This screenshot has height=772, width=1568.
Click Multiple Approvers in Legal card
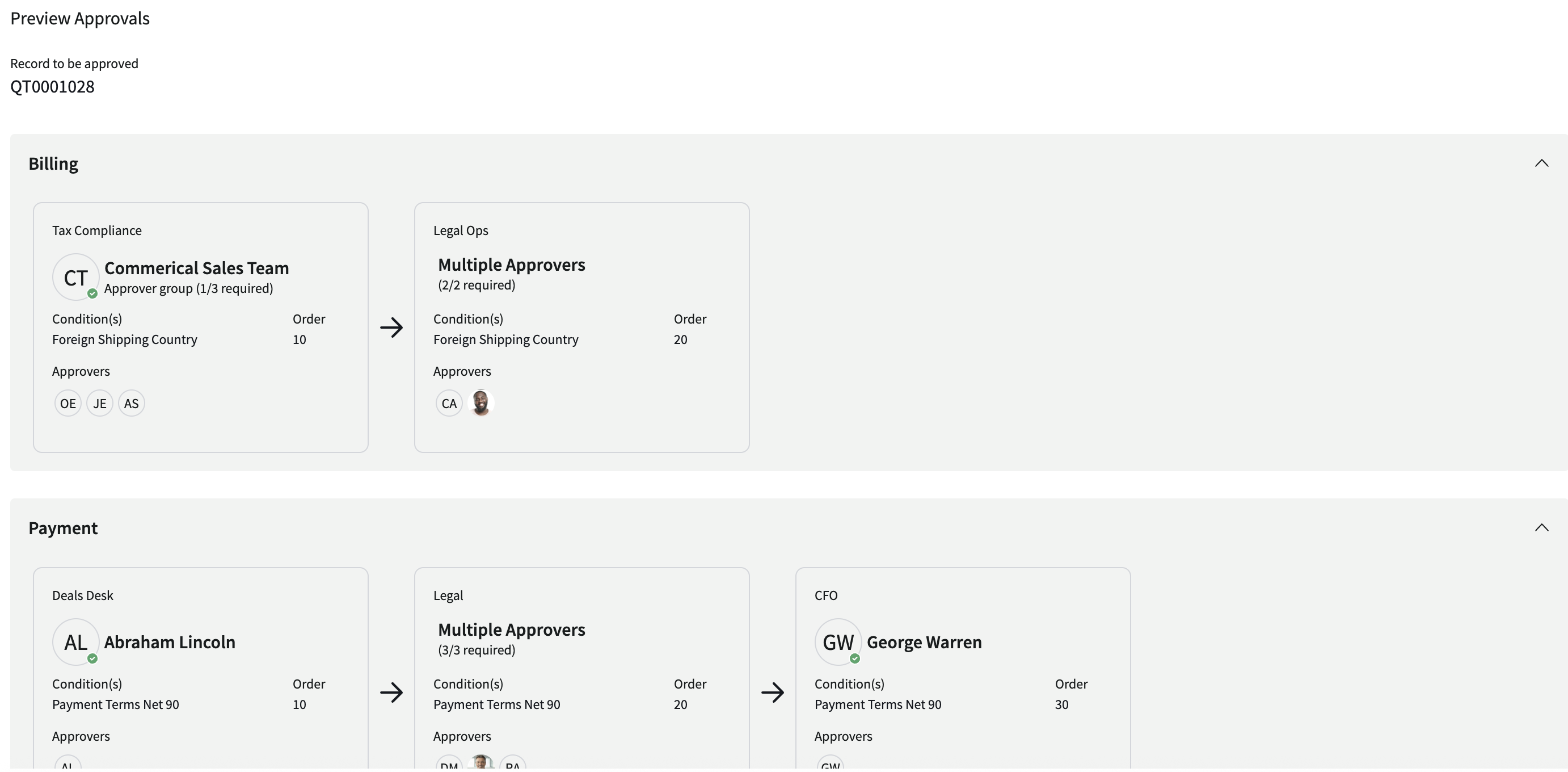[x=511, y=630]
